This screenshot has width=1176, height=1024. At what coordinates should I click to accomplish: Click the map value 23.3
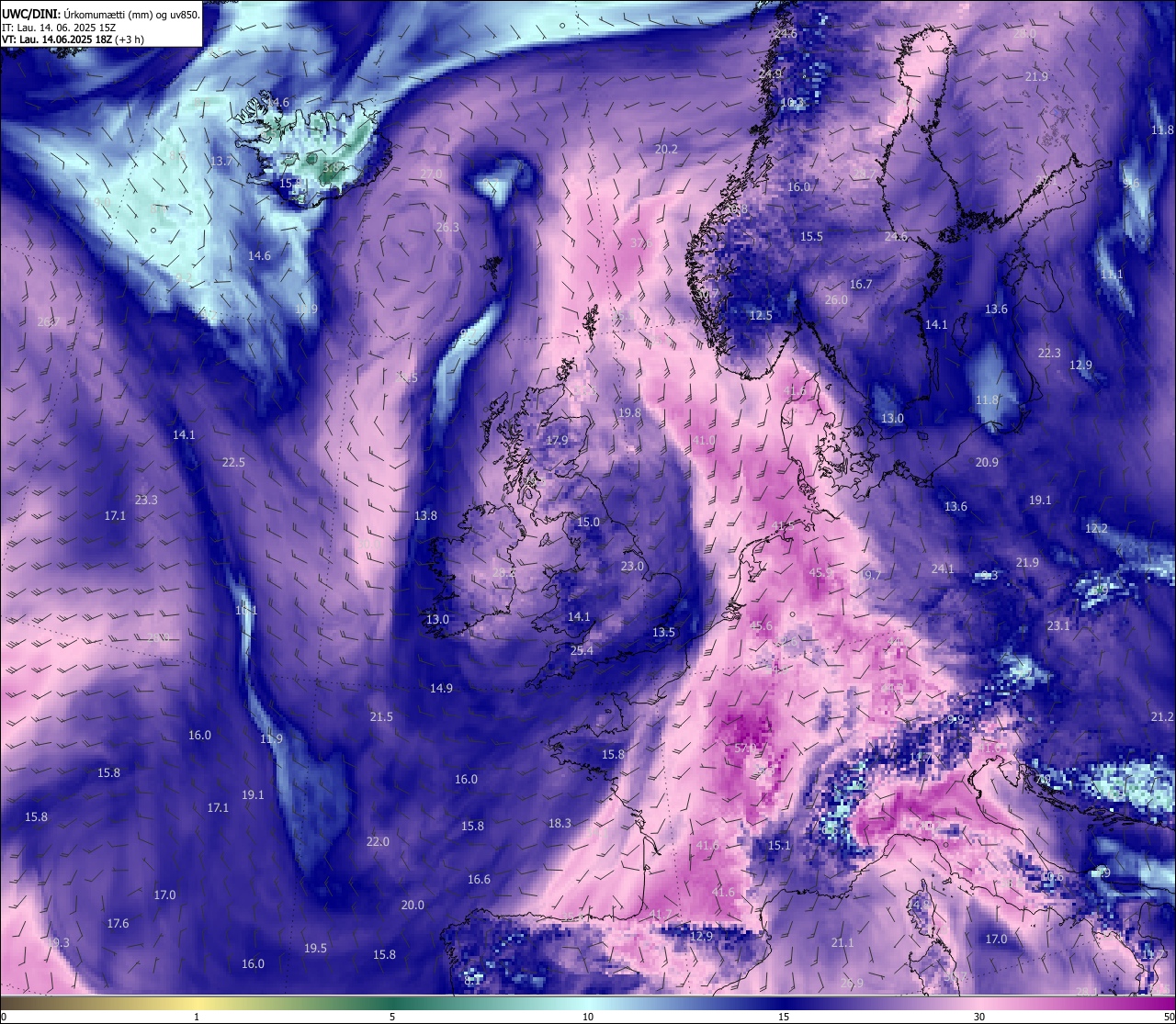(146, 501)
